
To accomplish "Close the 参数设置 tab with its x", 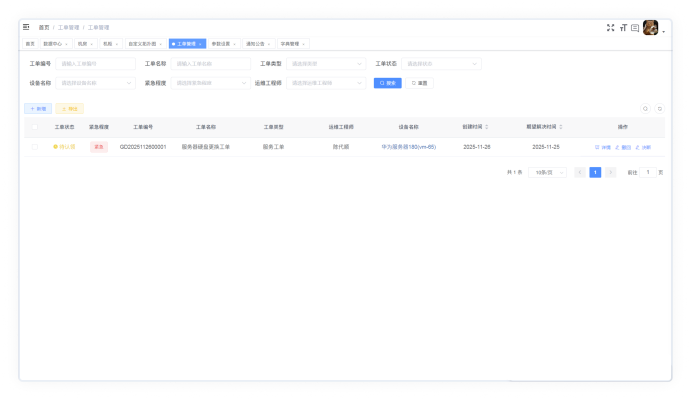I will [234, 44].
